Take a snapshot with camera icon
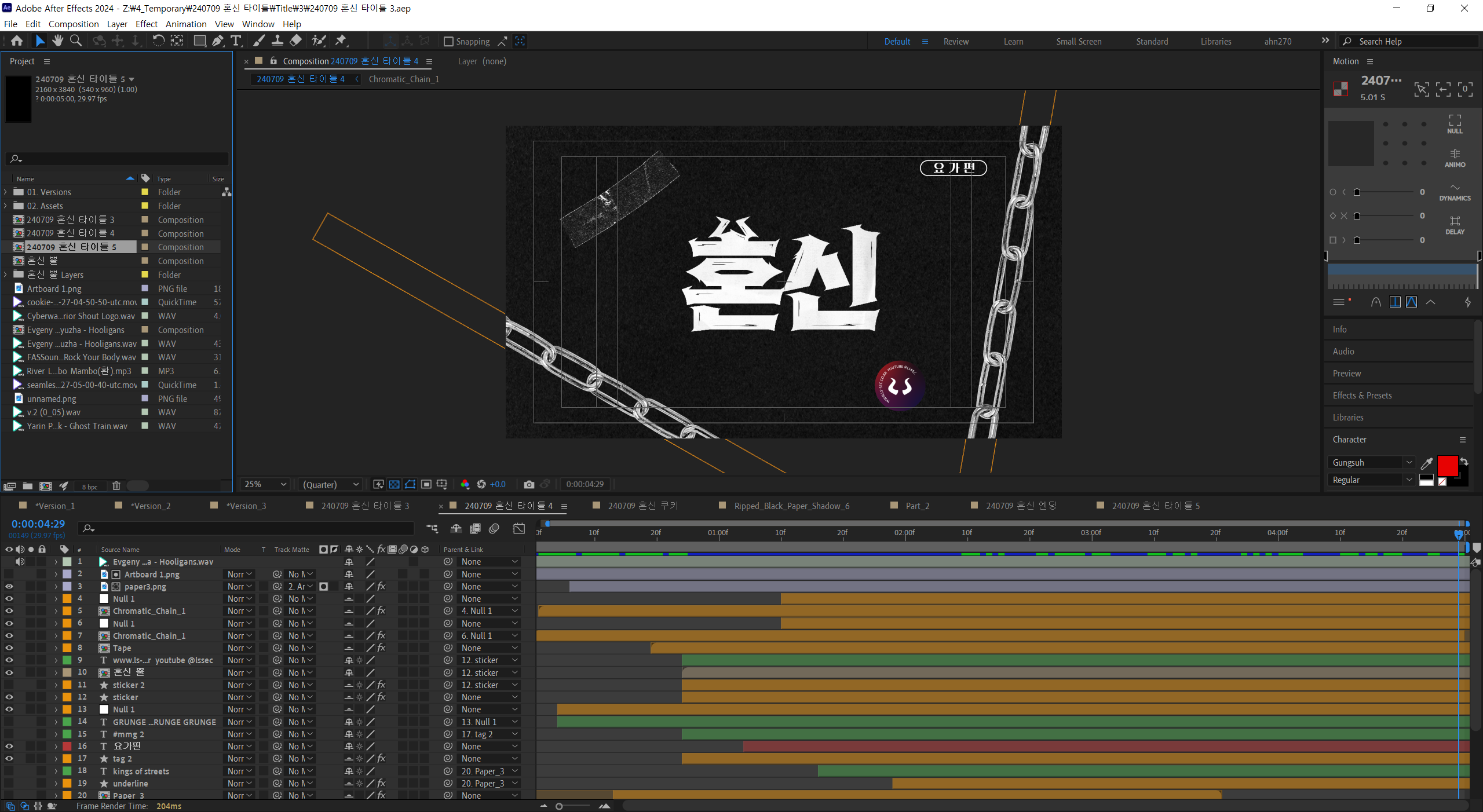1483x812 pixels. [528, 484]
